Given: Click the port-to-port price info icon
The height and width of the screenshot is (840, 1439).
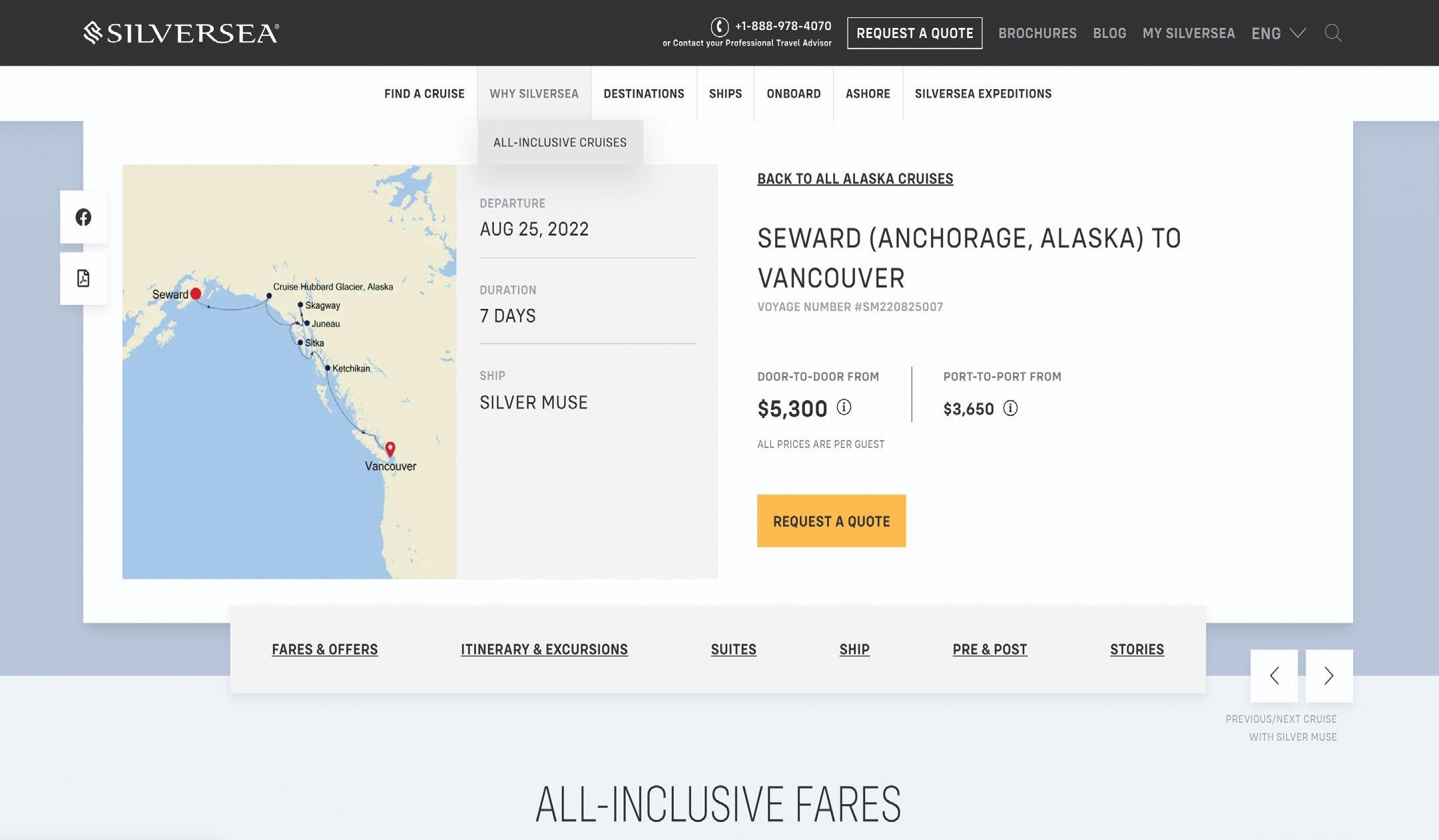Looking at the screenshot, I should click(1010, 408).
